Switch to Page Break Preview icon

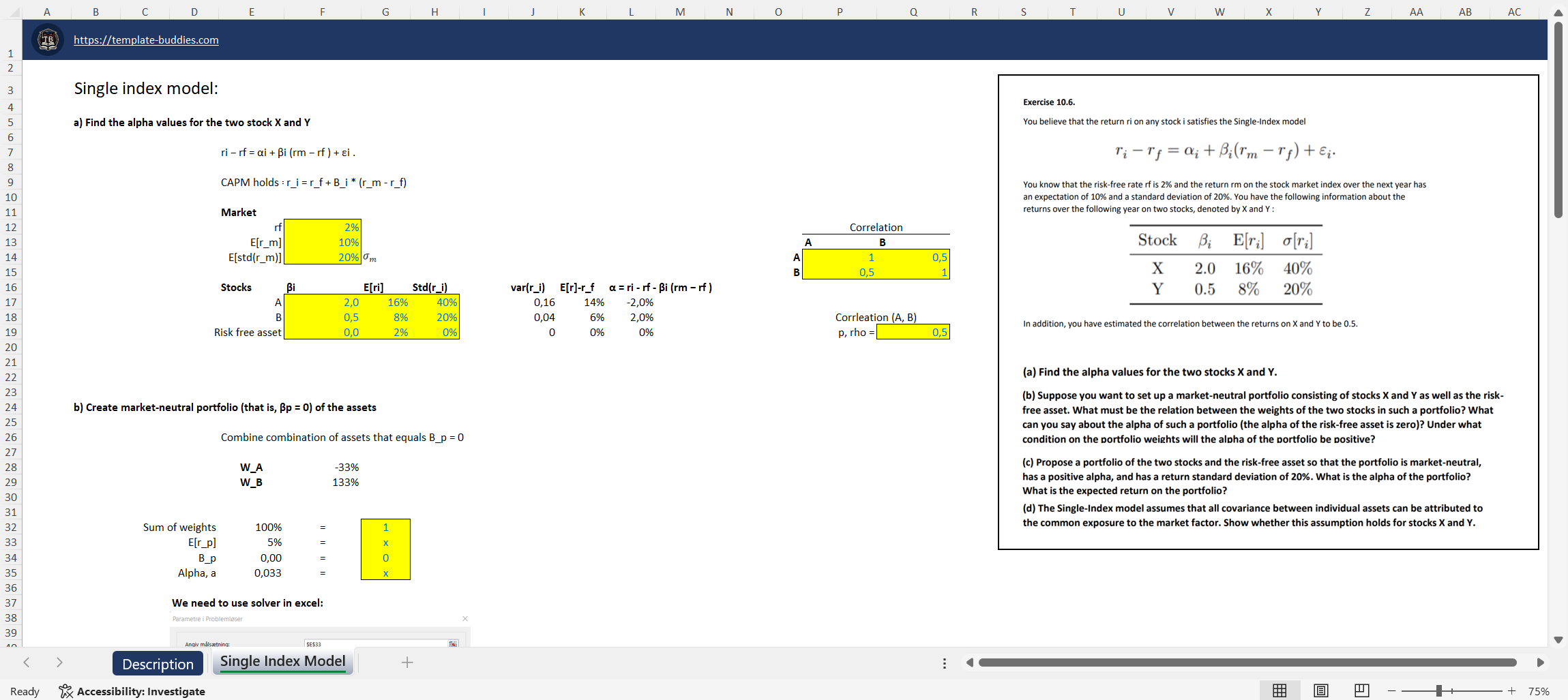[1361, 690]
